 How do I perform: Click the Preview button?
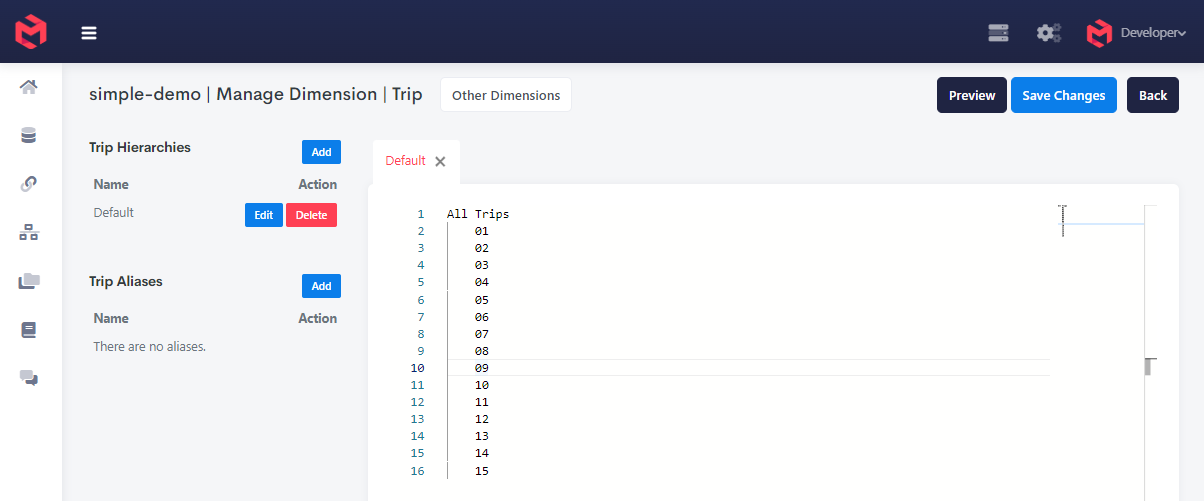click(x=972, y=95)
